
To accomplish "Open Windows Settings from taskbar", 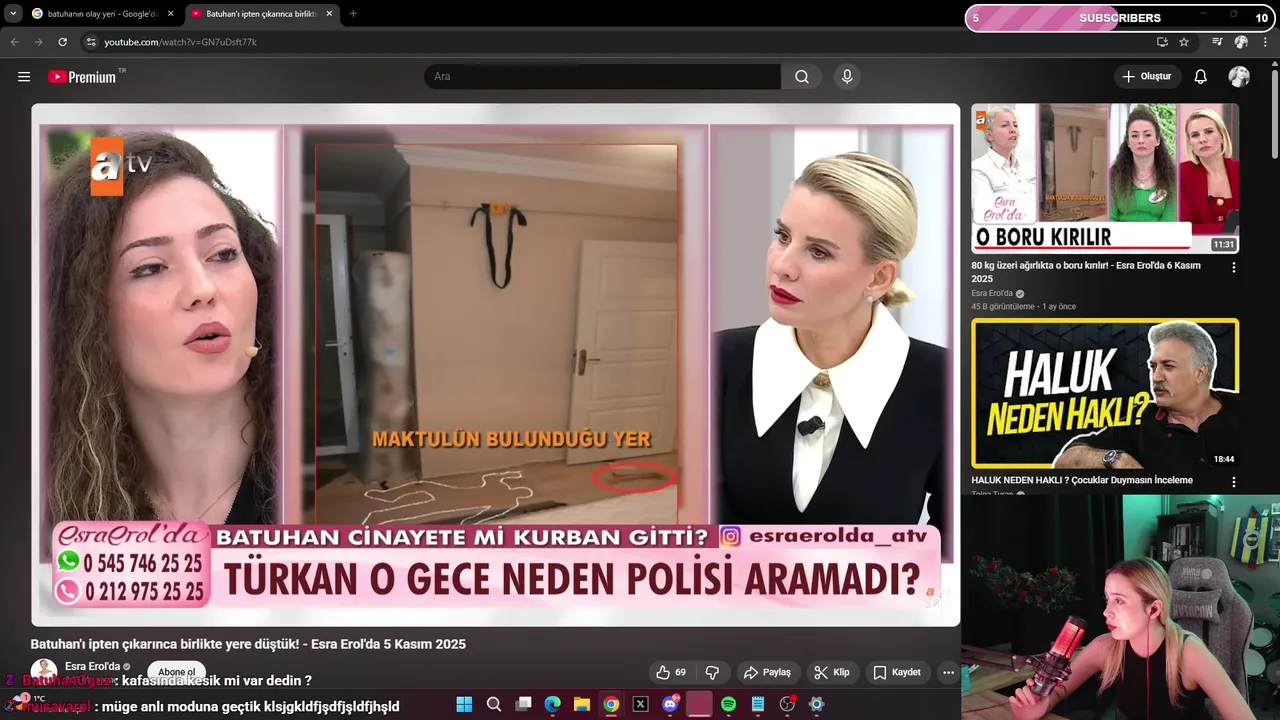I will (816, 704).
